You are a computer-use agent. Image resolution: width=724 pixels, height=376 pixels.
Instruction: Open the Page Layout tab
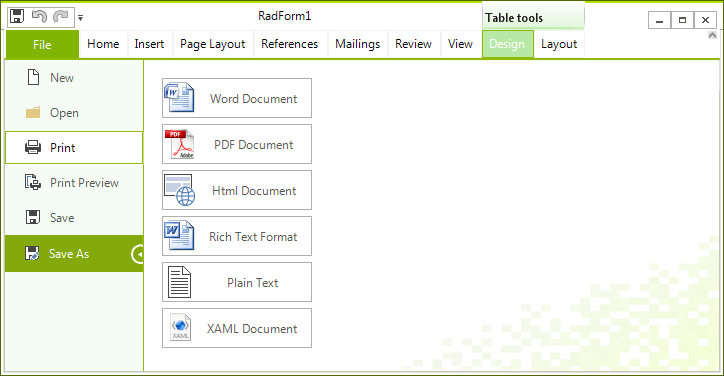coord(212,44)
